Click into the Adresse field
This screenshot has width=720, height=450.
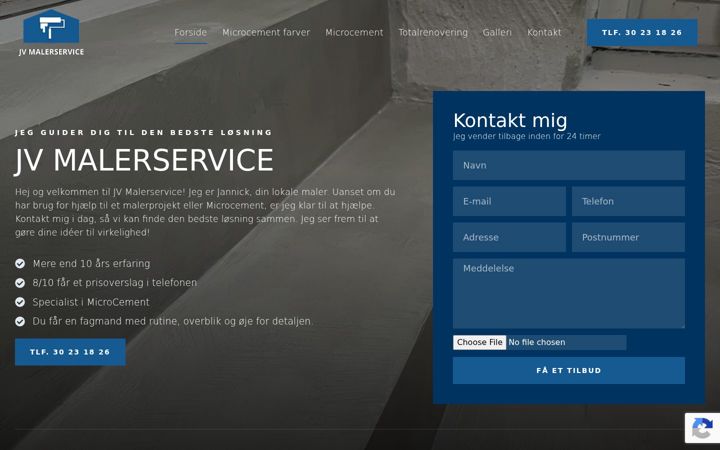tap(509, 237)
